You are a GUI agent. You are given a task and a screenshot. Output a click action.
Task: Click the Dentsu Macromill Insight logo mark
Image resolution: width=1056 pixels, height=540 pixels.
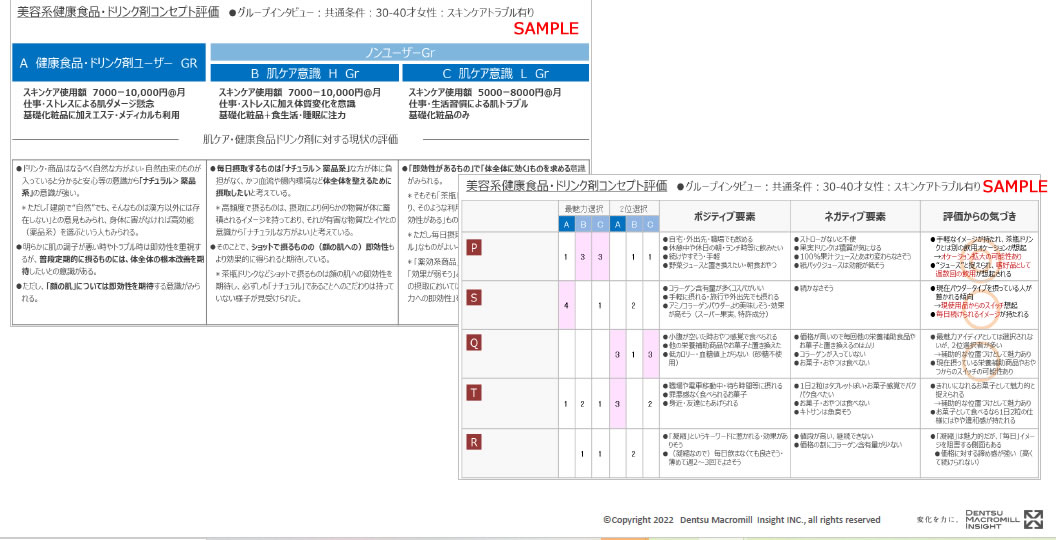(1032, 519)
